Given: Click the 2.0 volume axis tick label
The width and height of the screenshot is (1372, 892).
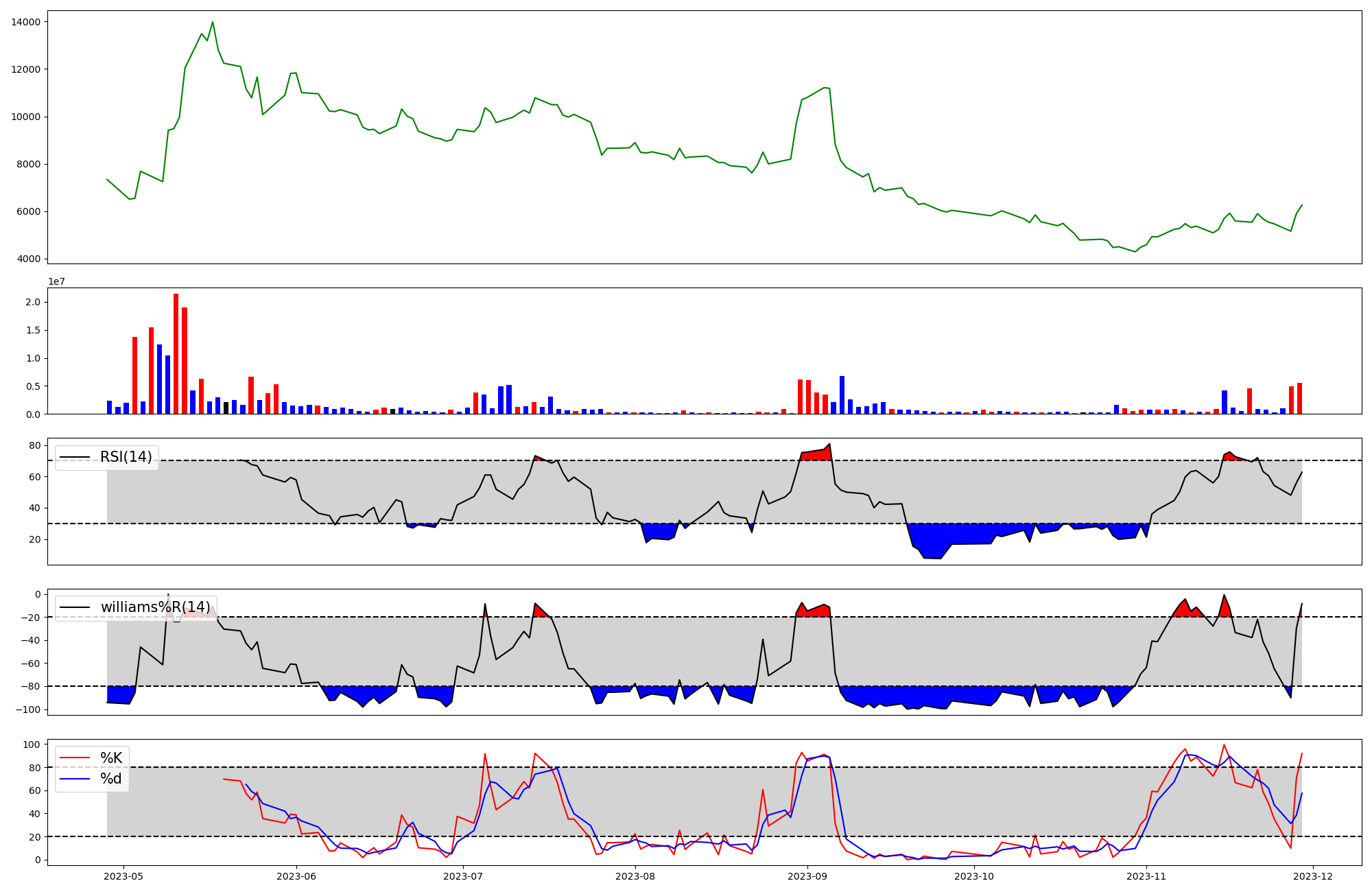Looking at the screenshot, I should 33,302.
